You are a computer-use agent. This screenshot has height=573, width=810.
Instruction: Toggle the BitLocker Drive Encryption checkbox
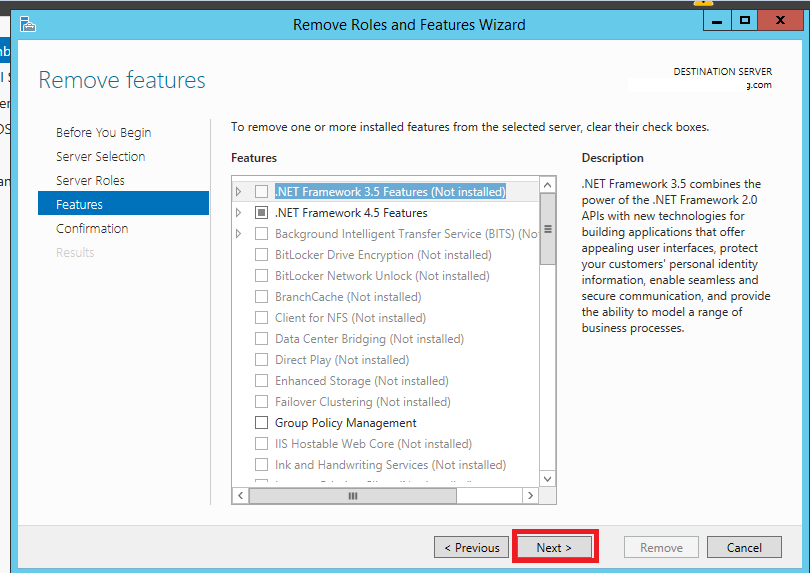tap(261, 255)
